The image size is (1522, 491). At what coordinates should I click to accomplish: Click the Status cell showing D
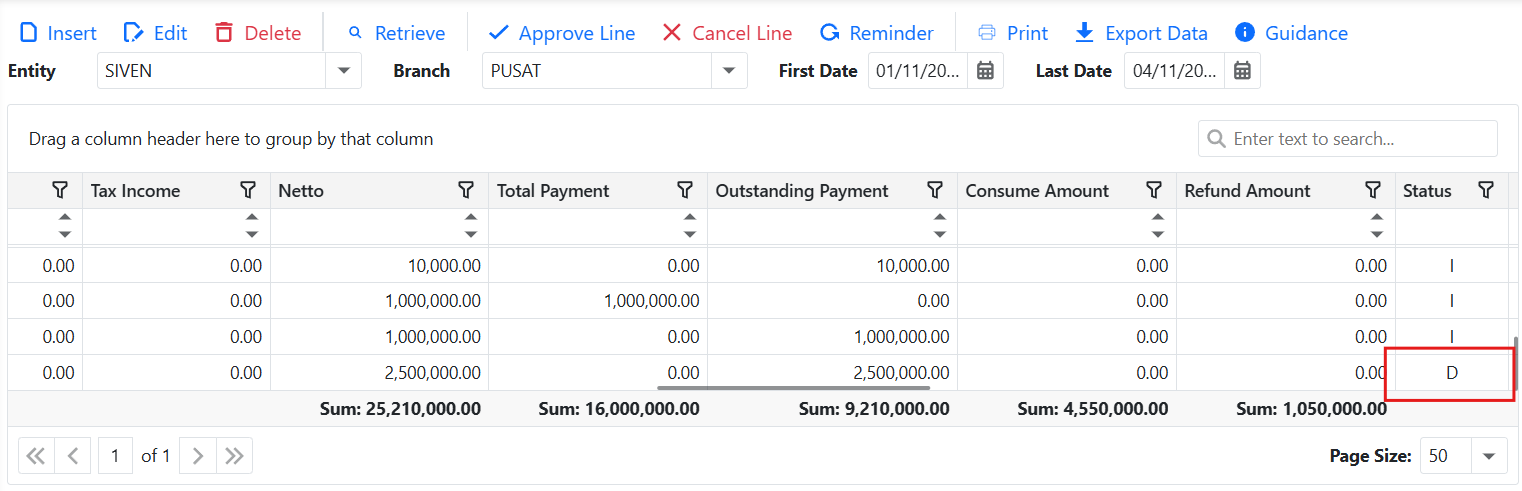tap(1451, 373)
